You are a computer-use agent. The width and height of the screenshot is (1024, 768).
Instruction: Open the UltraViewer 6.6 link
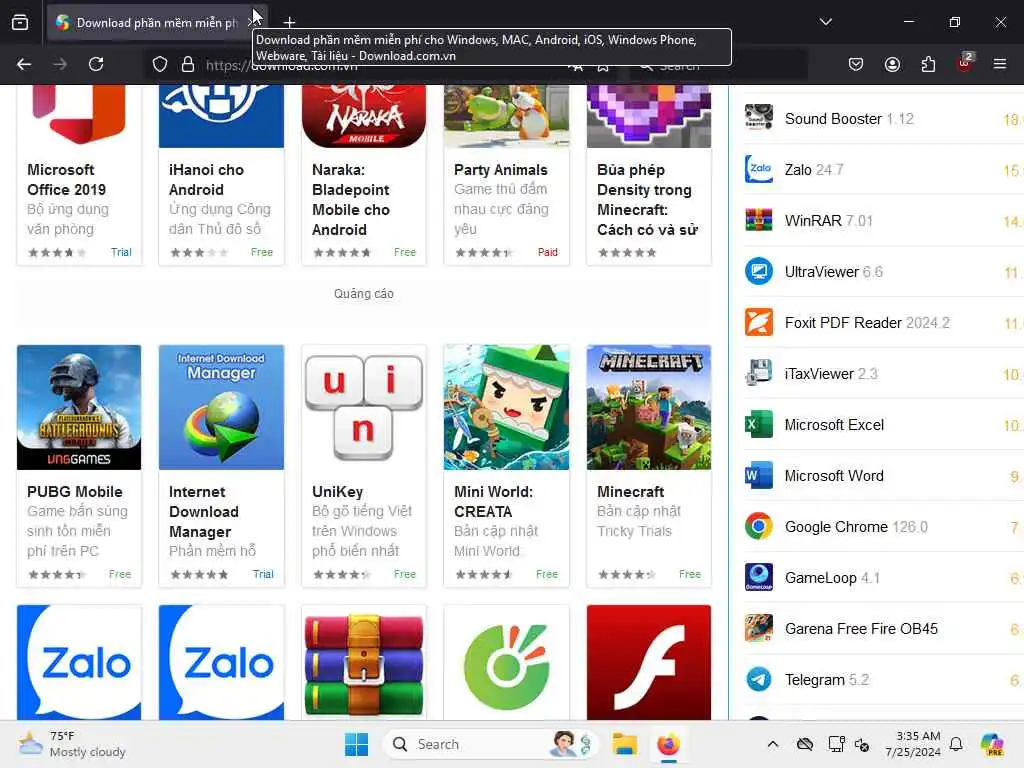[x=834, y=272]
